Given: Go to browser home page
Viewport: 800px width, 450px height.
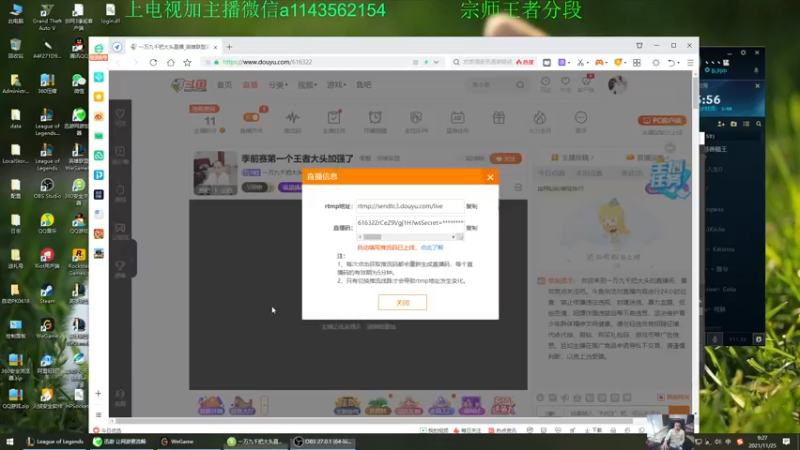Looking at the screenshot, I should coord(170,62).
